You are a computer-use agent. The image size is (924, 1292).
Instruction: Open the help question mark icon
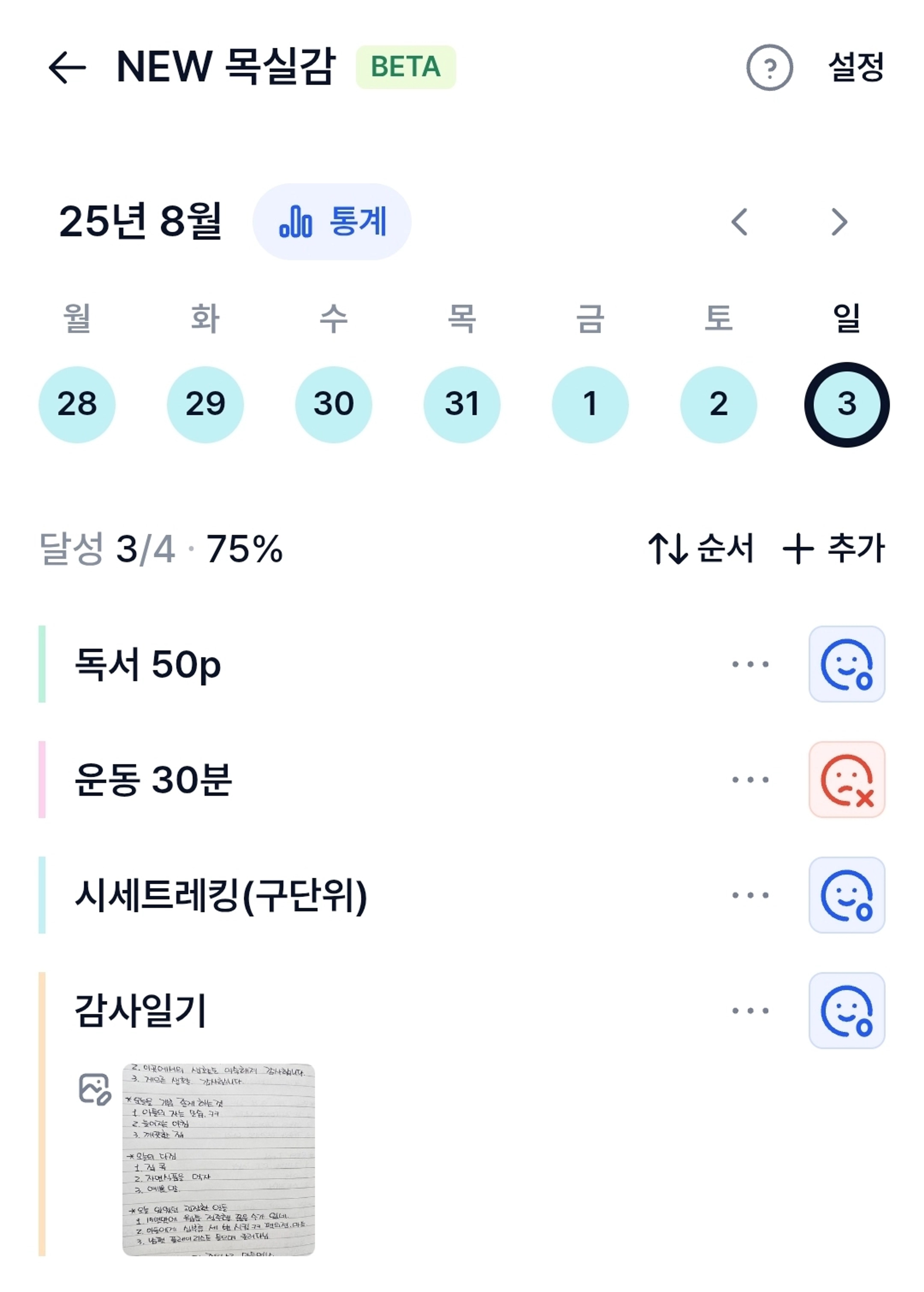(769, 67)
